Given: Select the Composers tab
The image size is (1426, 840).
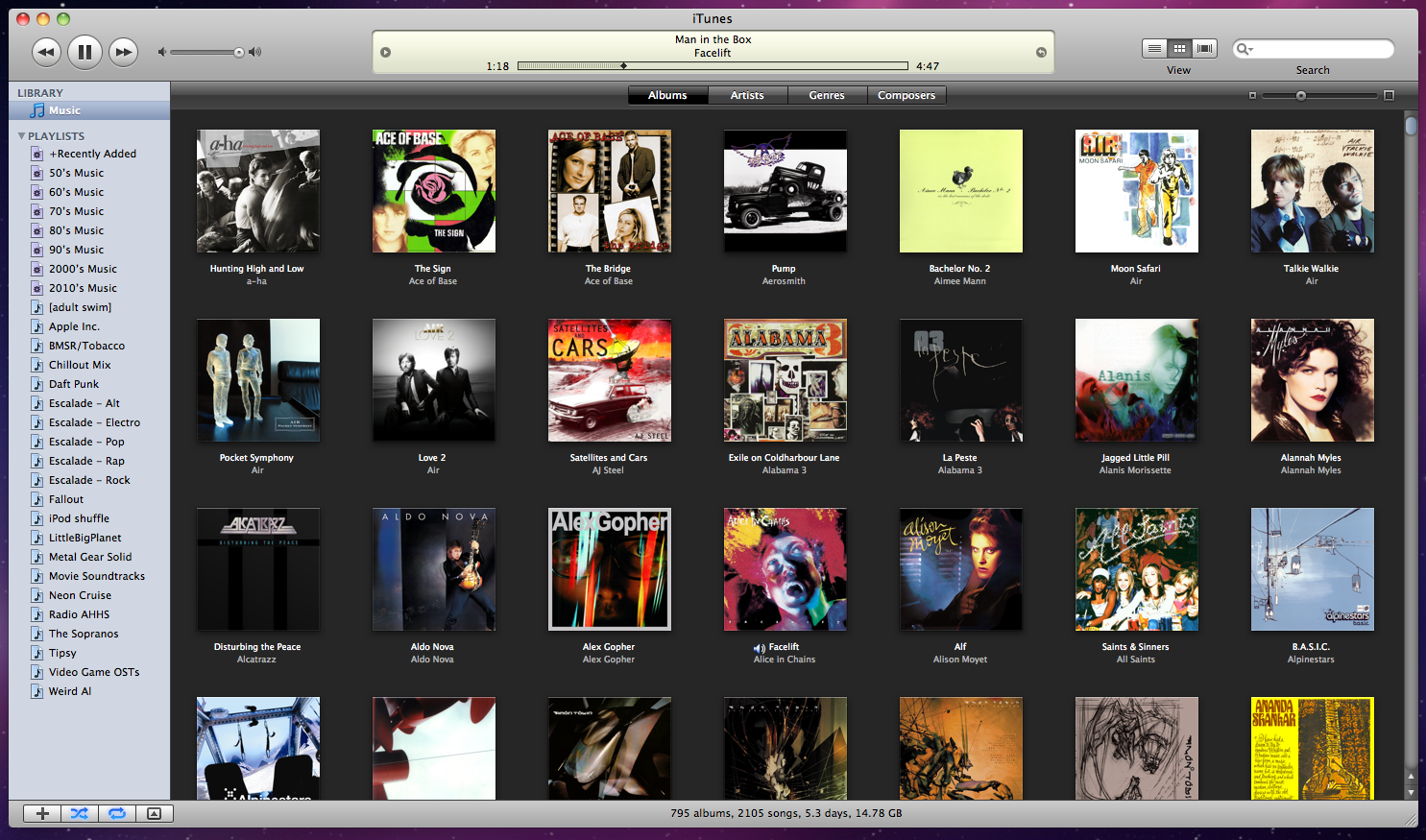Looking at the screenshot, I should tap(906, 95).
